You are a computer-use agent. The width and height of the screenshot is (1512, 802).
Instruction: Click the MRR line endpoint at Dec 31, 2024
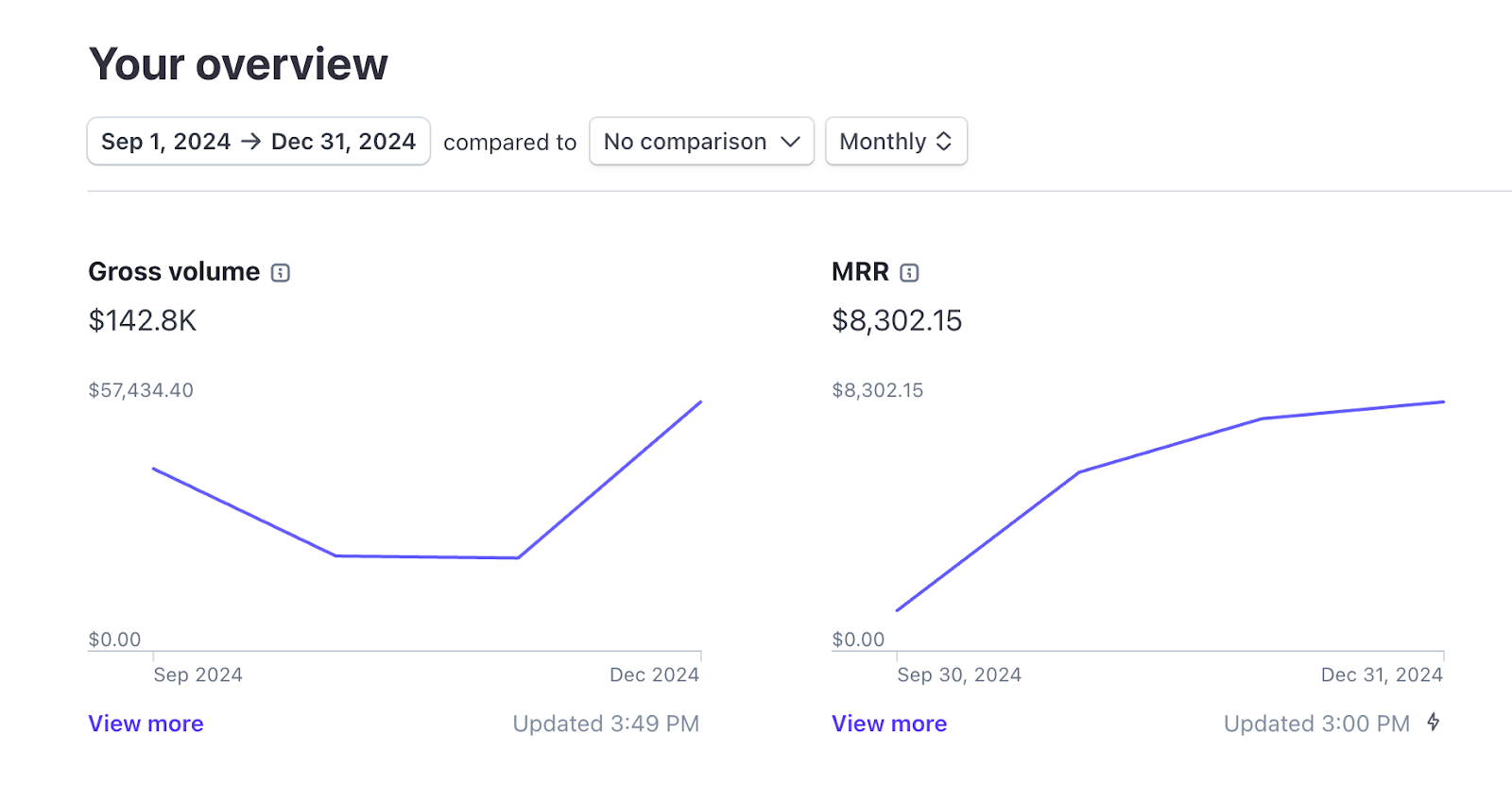pyautogui.click(x=1443, y=402)
